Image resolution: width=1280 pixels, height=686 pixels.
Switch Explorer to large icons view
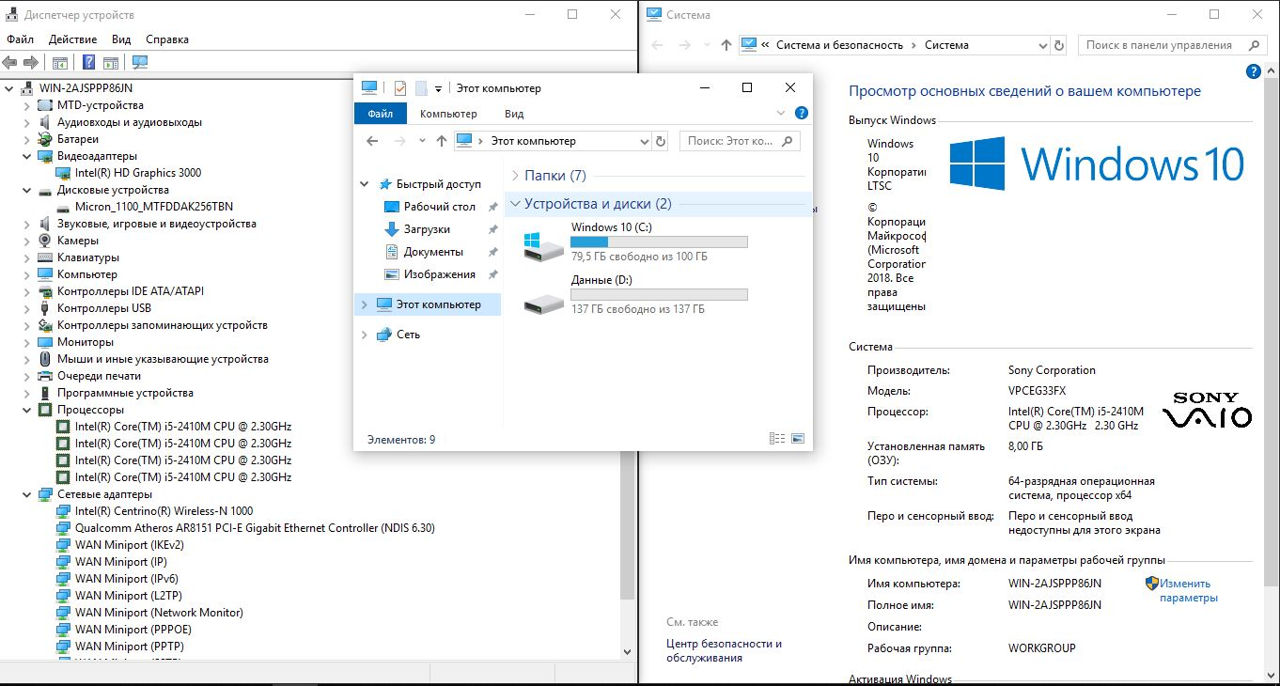click(x=797, y=439)
